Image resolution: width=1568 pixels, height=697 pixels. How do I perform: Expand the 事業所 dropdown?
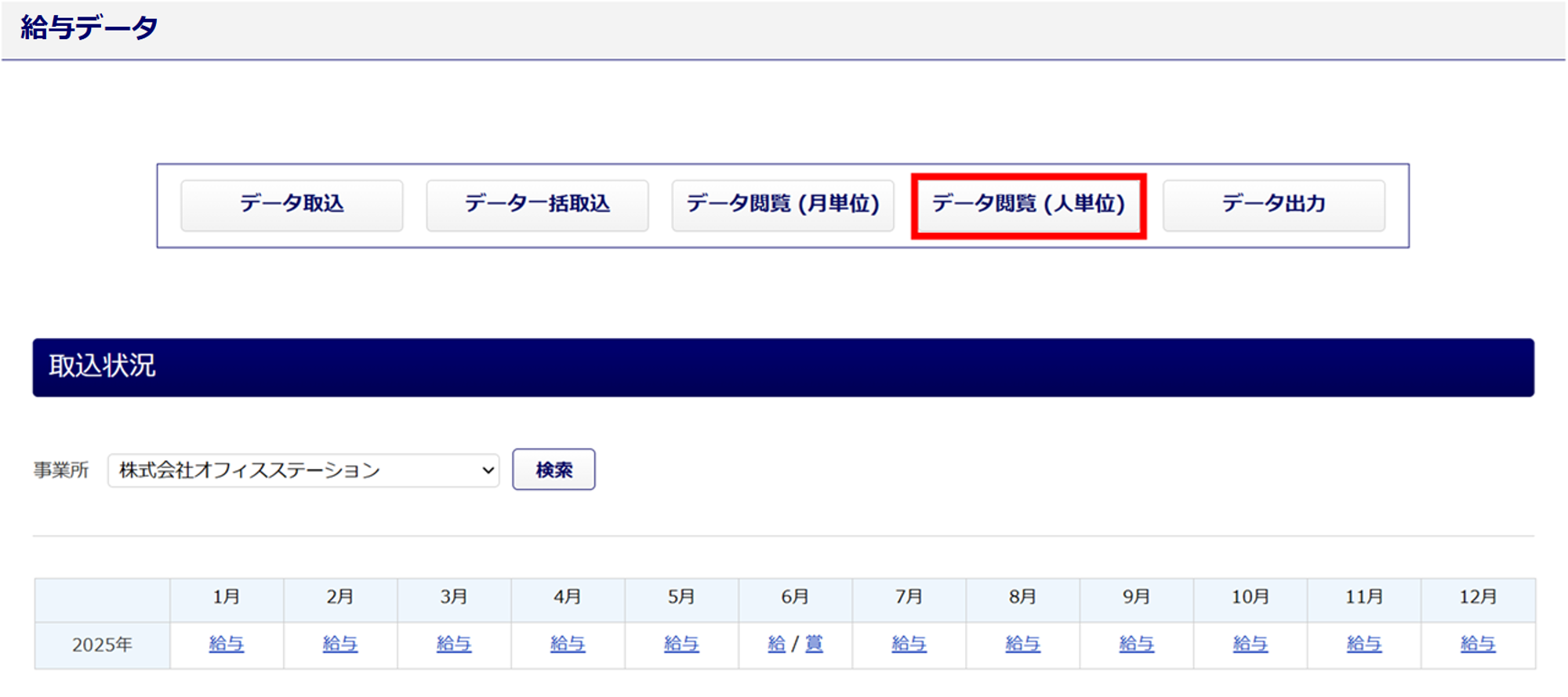303,470
